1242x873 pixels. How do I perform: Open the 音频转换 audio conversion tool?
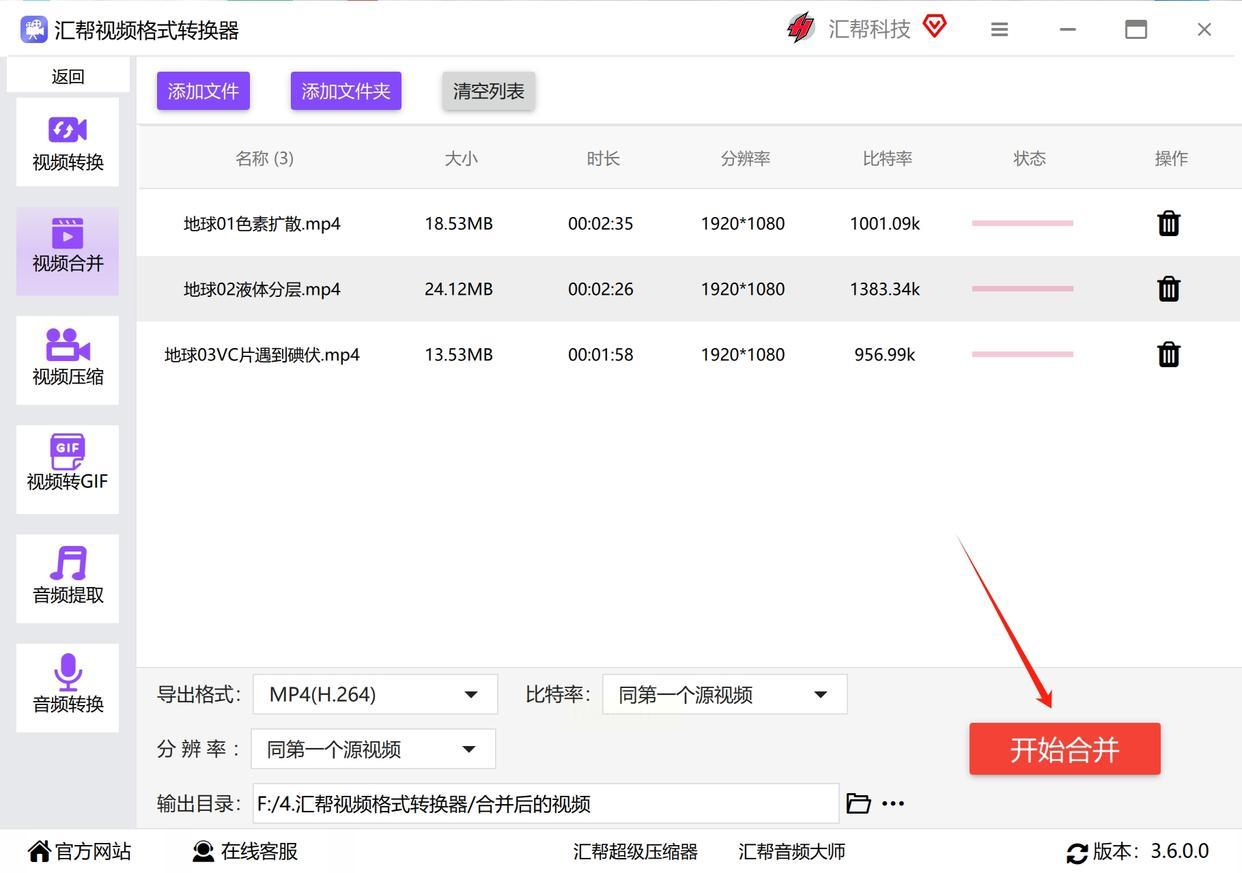pyautogui.click(x=67, y=687)
